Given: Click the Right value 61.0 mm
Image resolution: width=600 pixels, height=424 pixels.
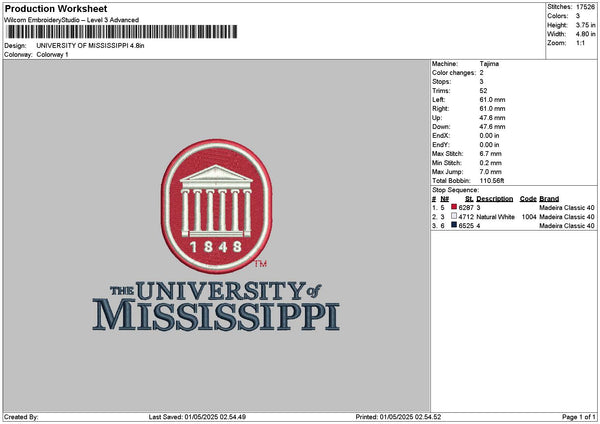Looking at the screenshot, I should click(x=492, y=109).
